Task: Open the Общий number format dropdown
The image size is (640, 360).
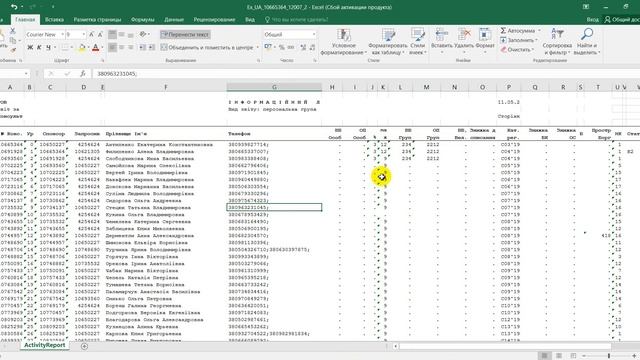Action: (x=313, y=35)
